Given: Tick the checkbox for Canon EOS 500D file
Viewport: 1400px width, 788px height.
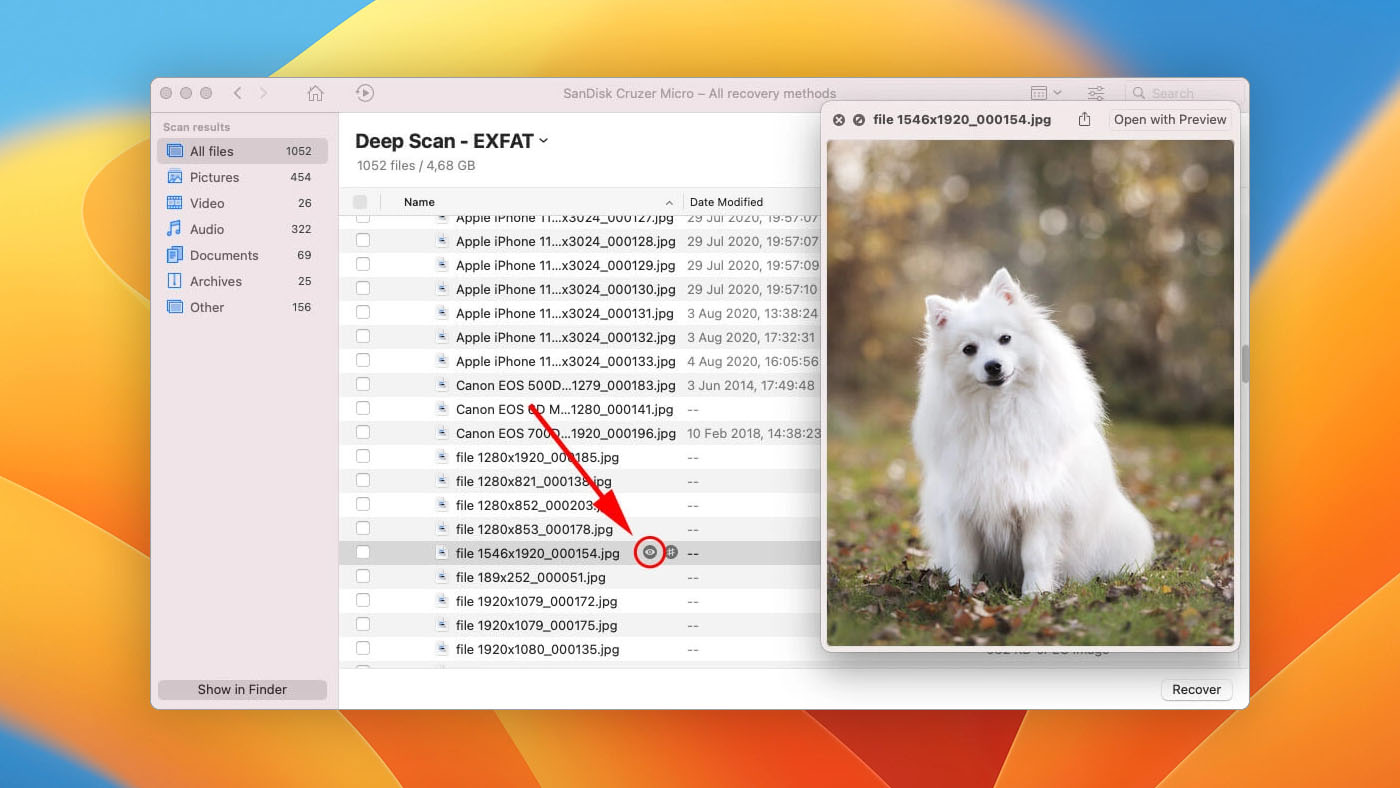Looking at the screenshot, I should pyautogui.click(x=363, y=385).
